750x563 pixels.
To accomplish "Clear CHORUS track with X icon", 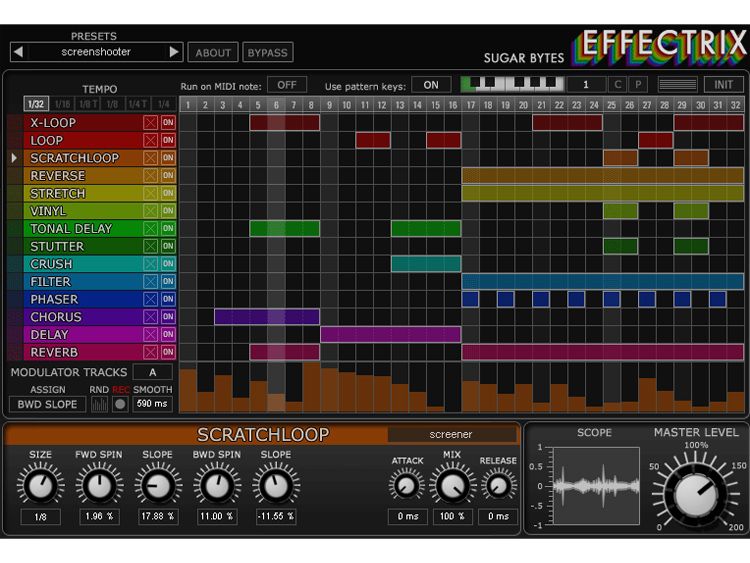I will tap(150, 317).
